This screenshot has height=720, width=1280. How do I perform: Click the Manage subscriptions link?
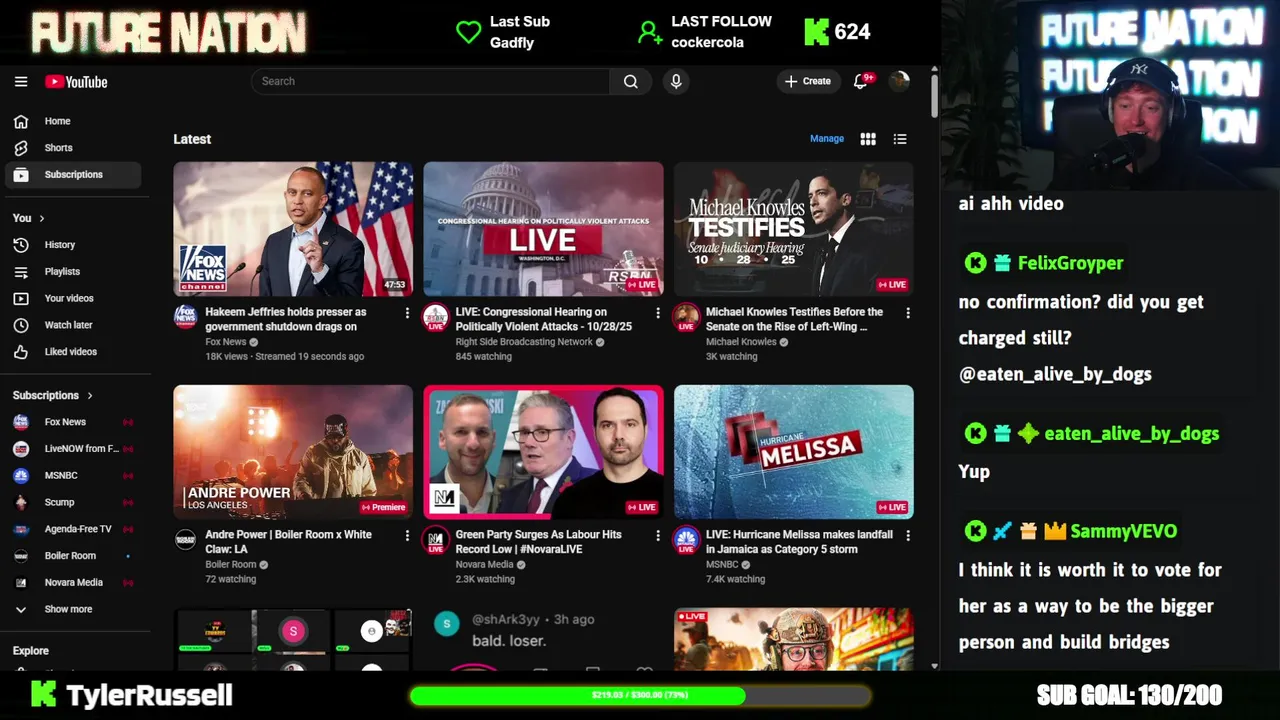827,139
